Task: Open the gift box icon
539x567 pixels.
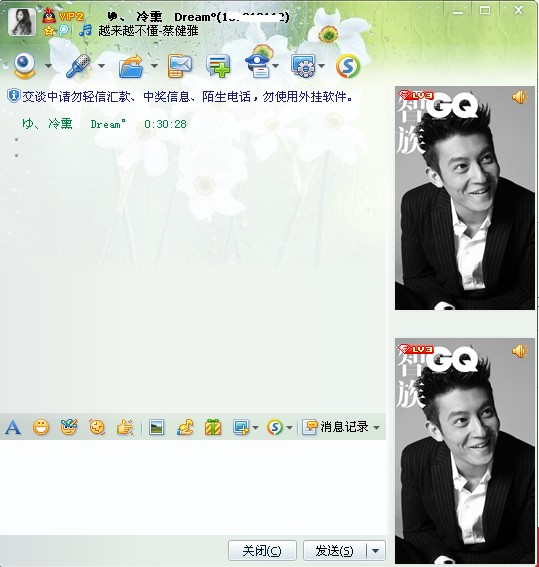Action: [213, 427]
